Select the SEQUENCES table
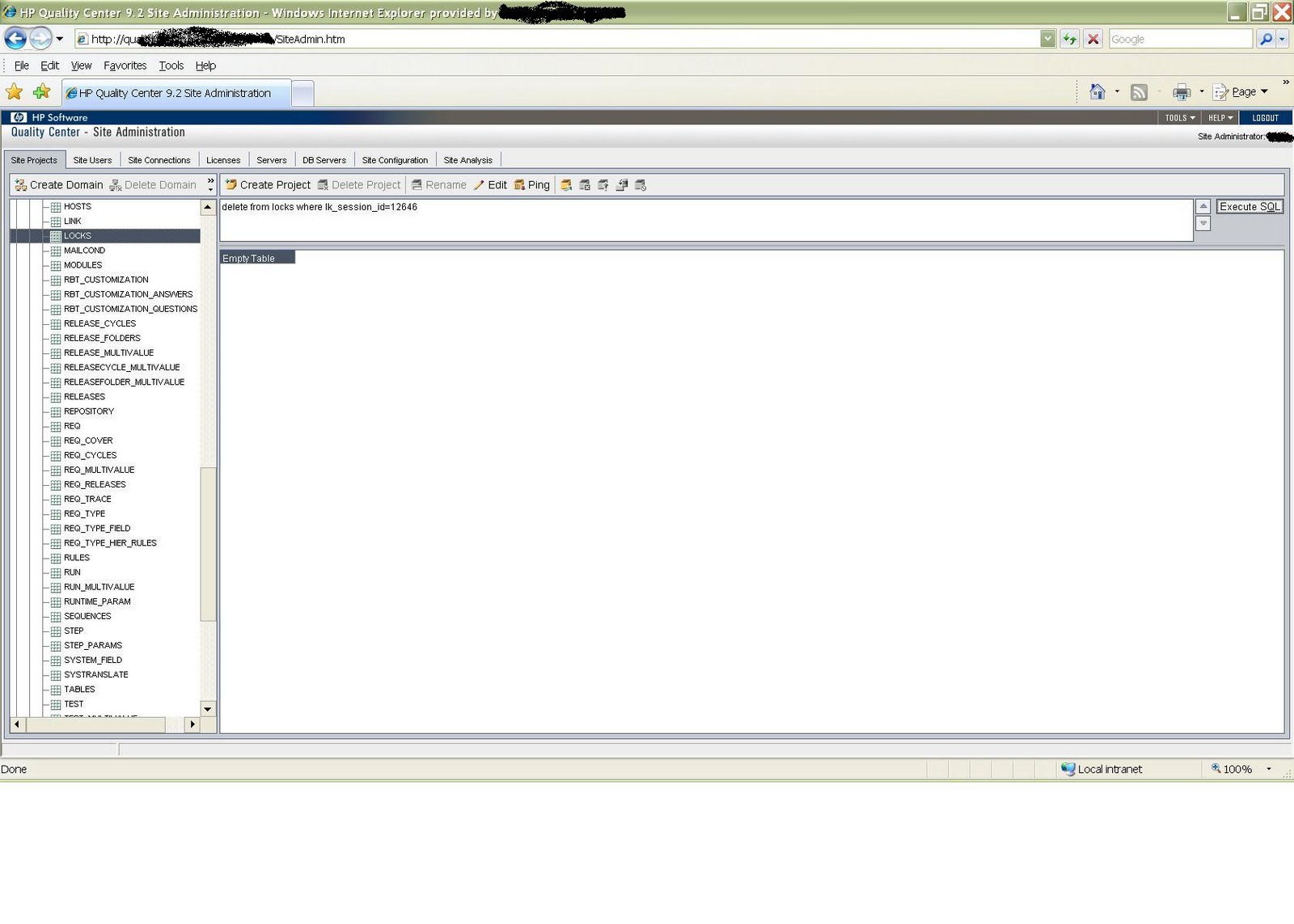Viewport: 1294px width, 924px height. (x=87, y=616)
